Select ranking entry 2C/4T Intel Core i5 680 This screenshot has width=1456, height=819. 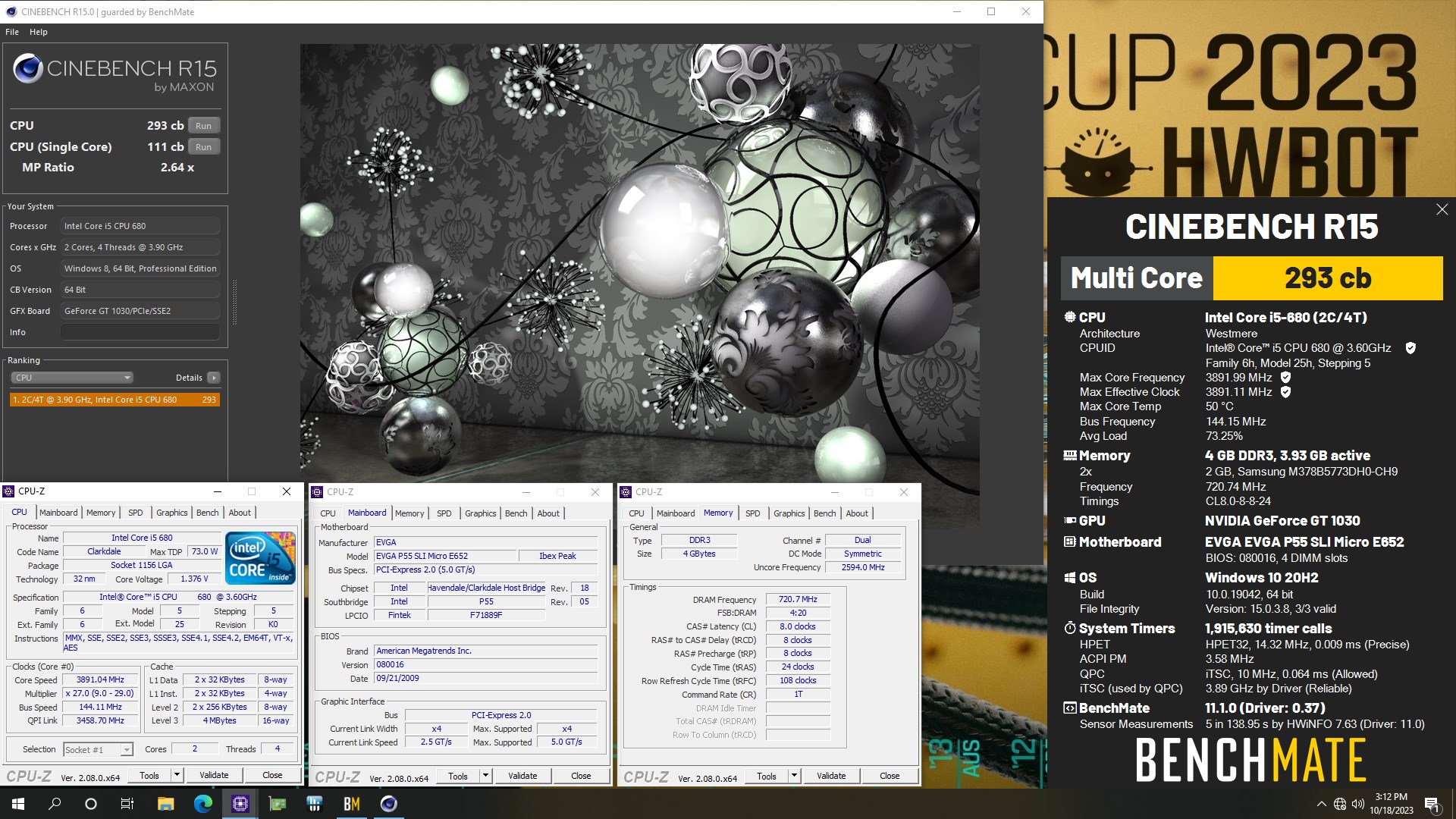pyautogui.click(x=115, y=400)
